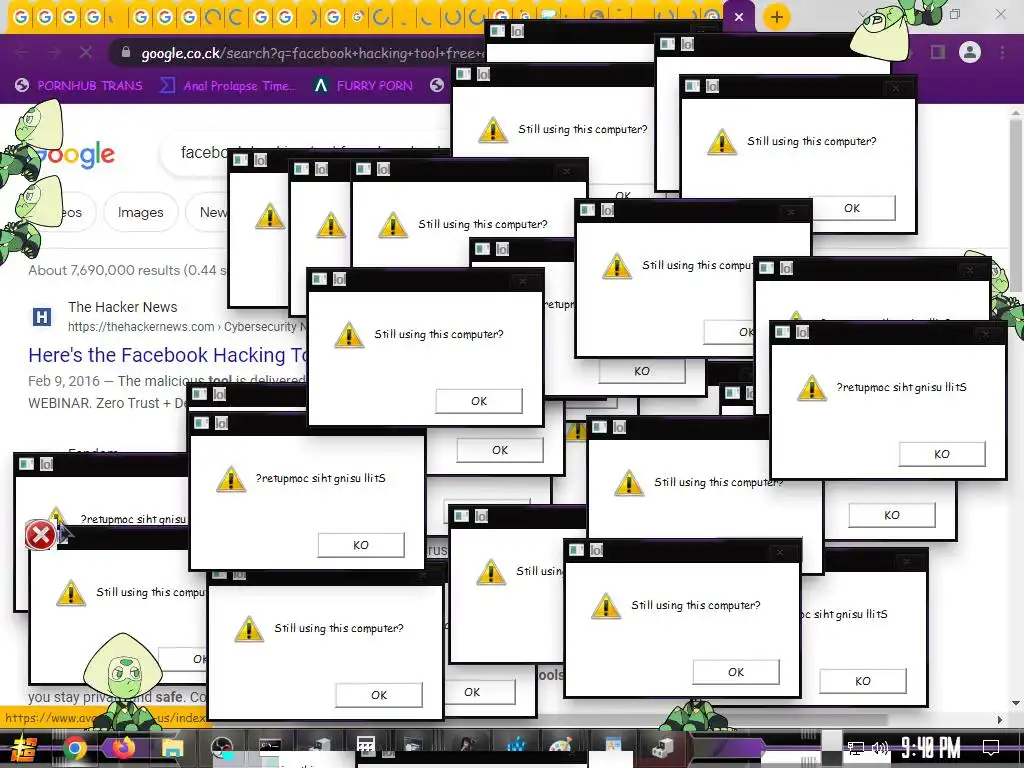Click OK in dialog covering the Hacker News result

(479, 401)
